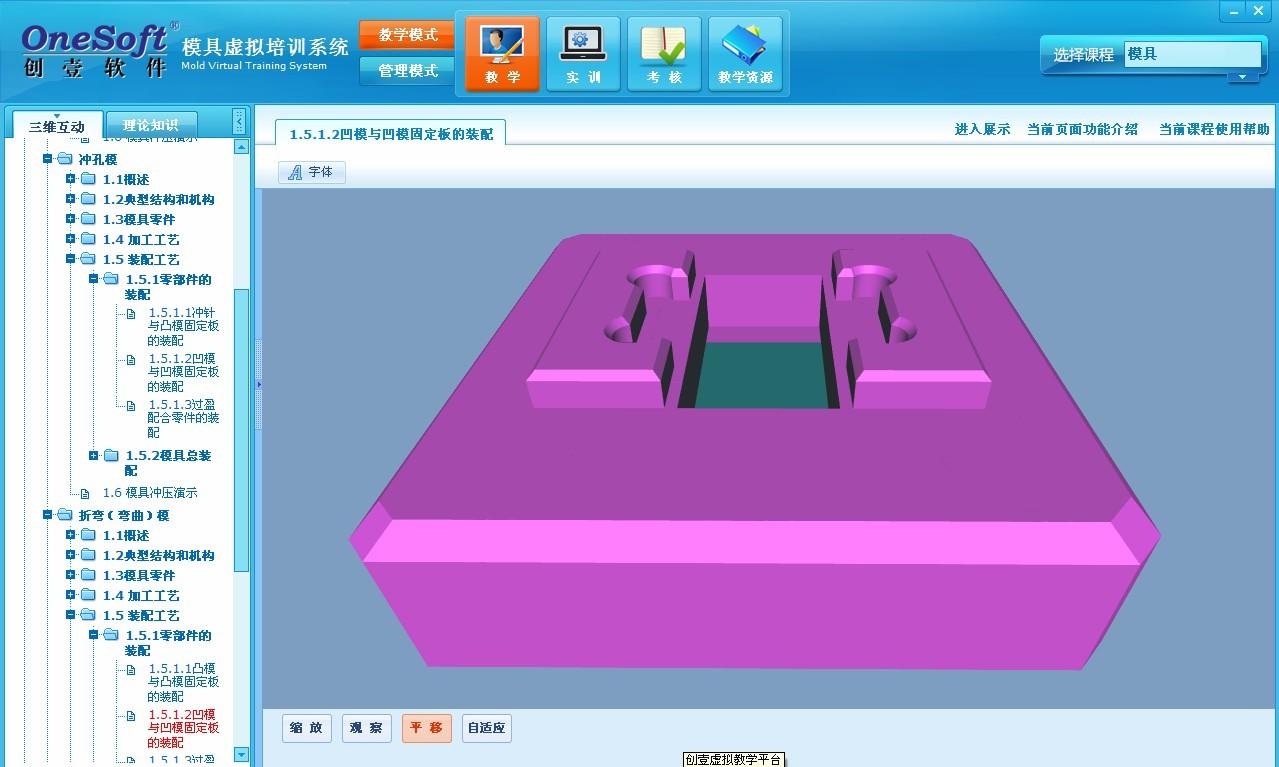
Task: Switch to 教学模式 teaching mode
Action: 407,35
